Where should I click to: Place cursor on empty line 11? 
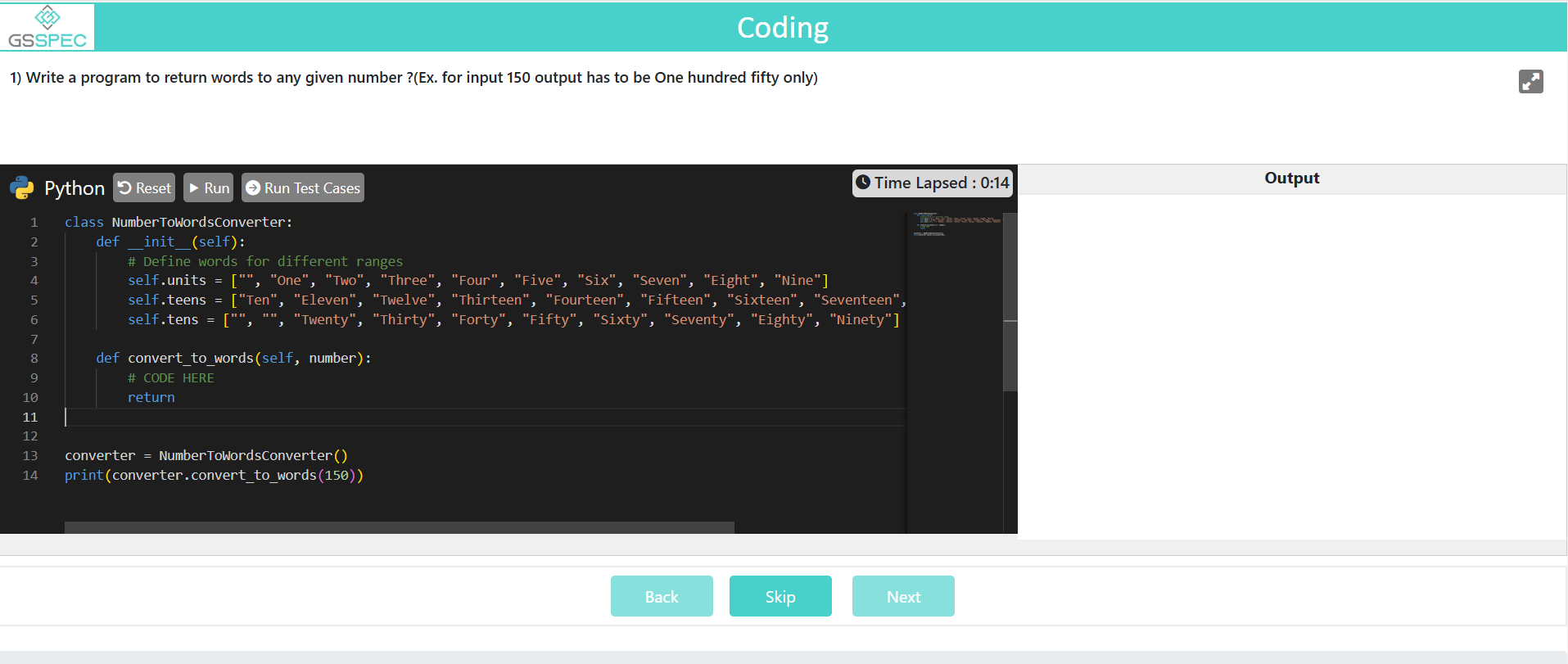tap(486, 417)
